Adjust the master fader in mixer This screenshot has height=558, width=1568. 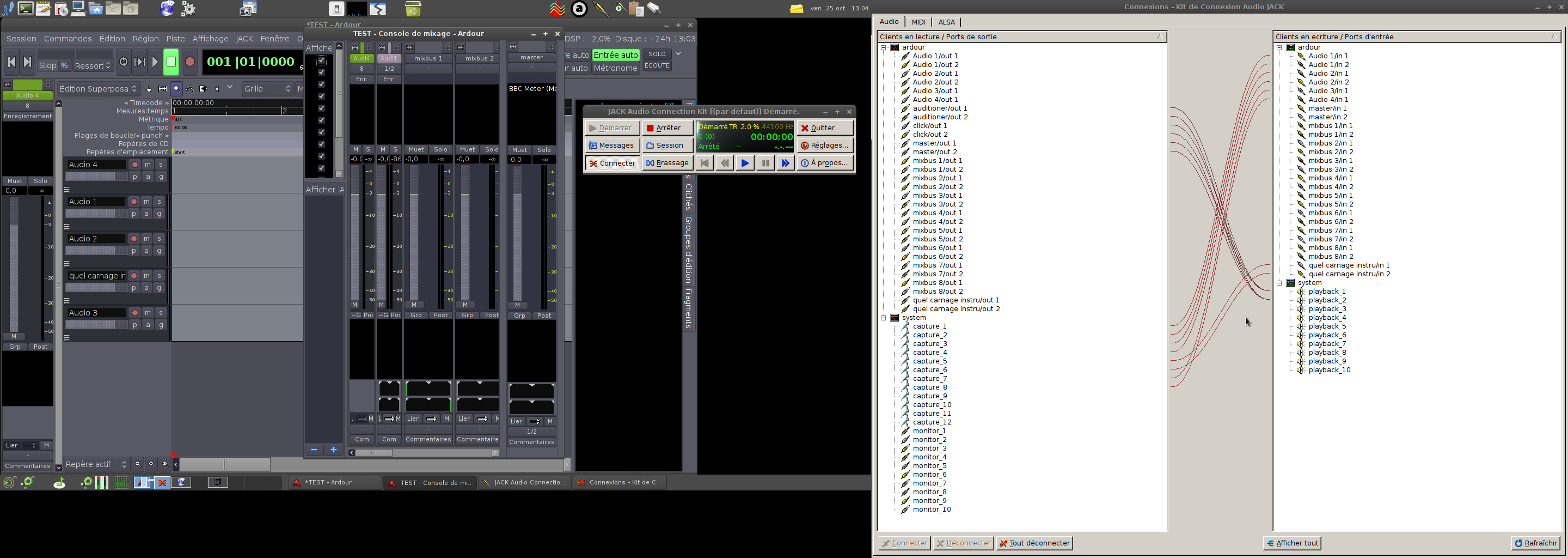point(518,233)
